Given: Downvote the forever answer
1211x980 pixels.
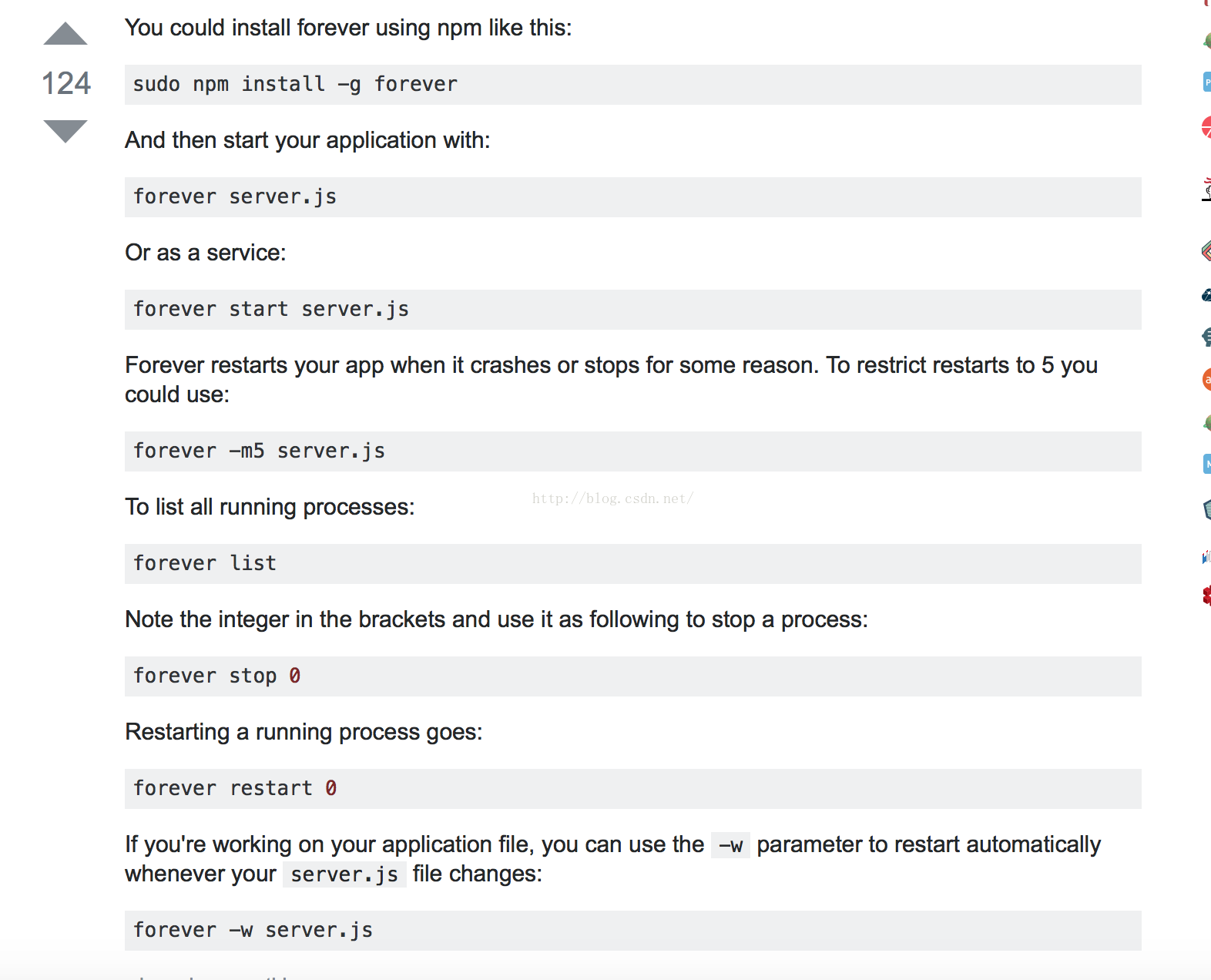Looking at the screenshot, I should [65, 132].
